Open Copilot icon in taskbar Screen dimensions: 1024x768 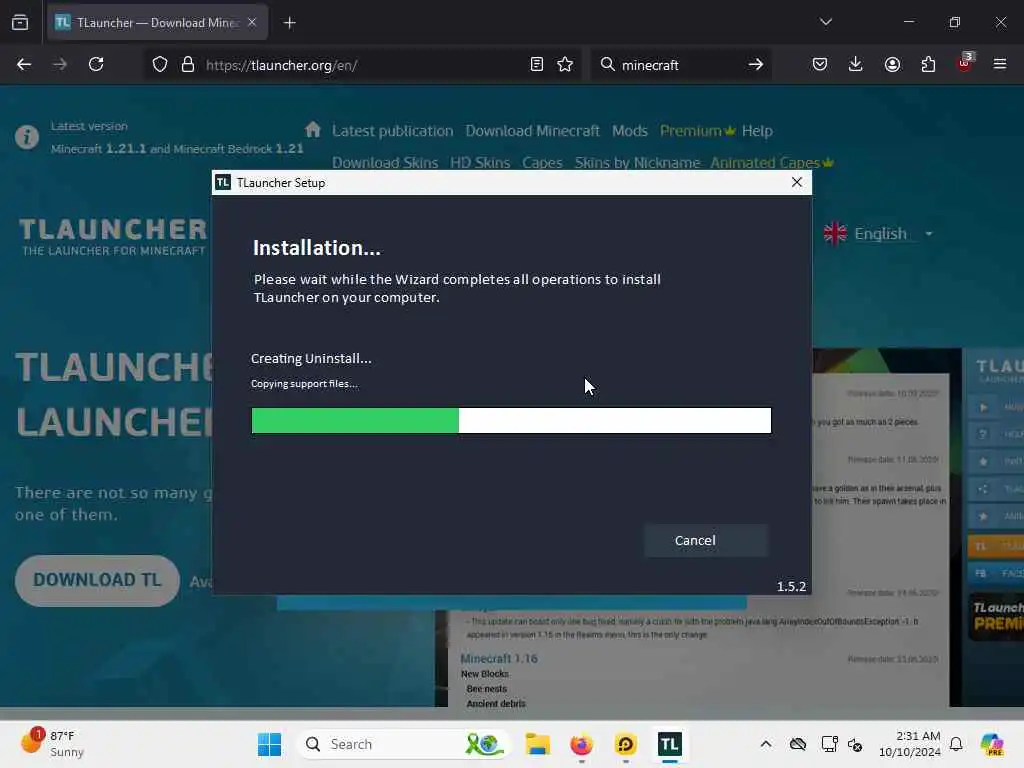[x=991, y=744]
